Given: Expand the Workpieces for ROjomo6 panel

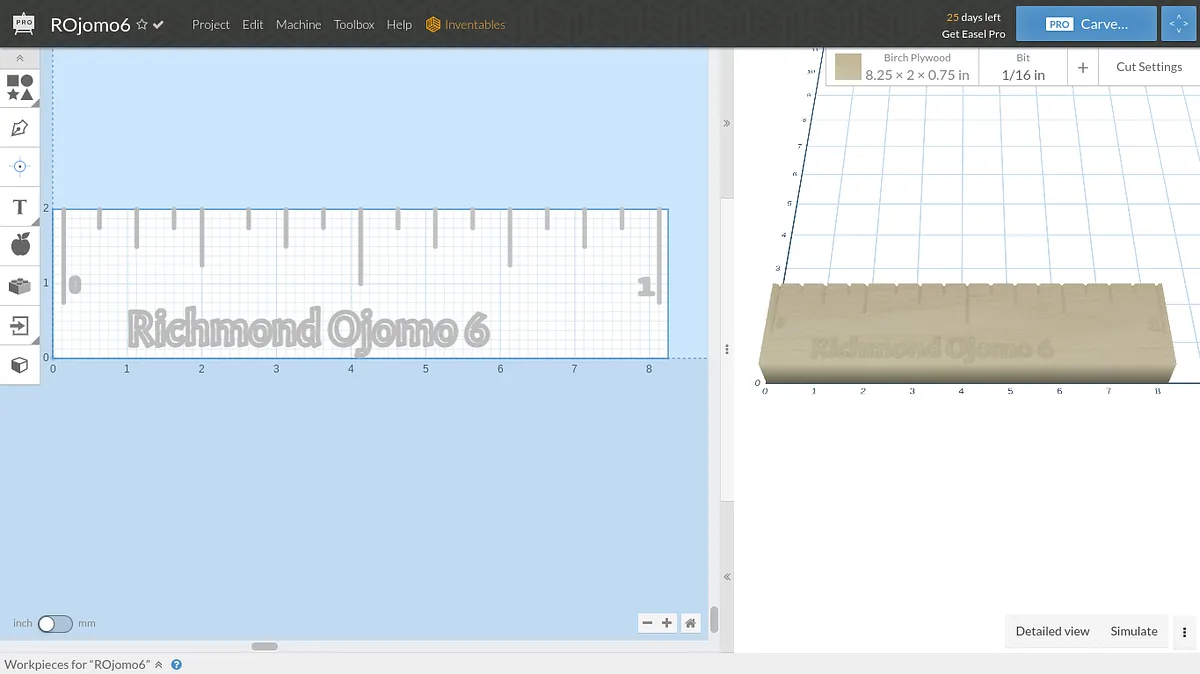Looking at the screenshot, I should (158, 665).
